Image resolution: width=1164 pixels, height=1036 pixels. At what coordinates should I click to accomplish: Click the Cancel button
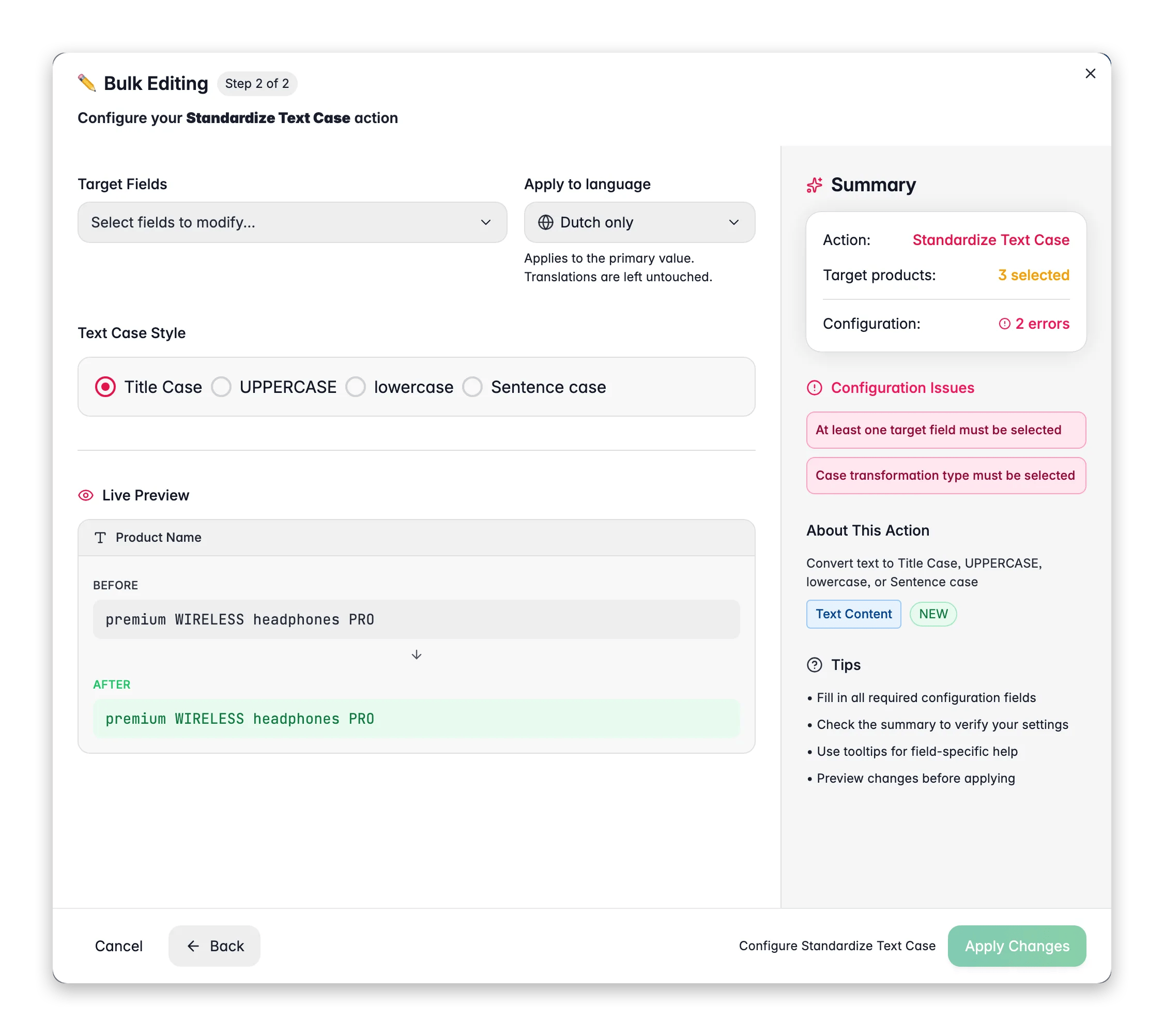click(x=118, y=946)
